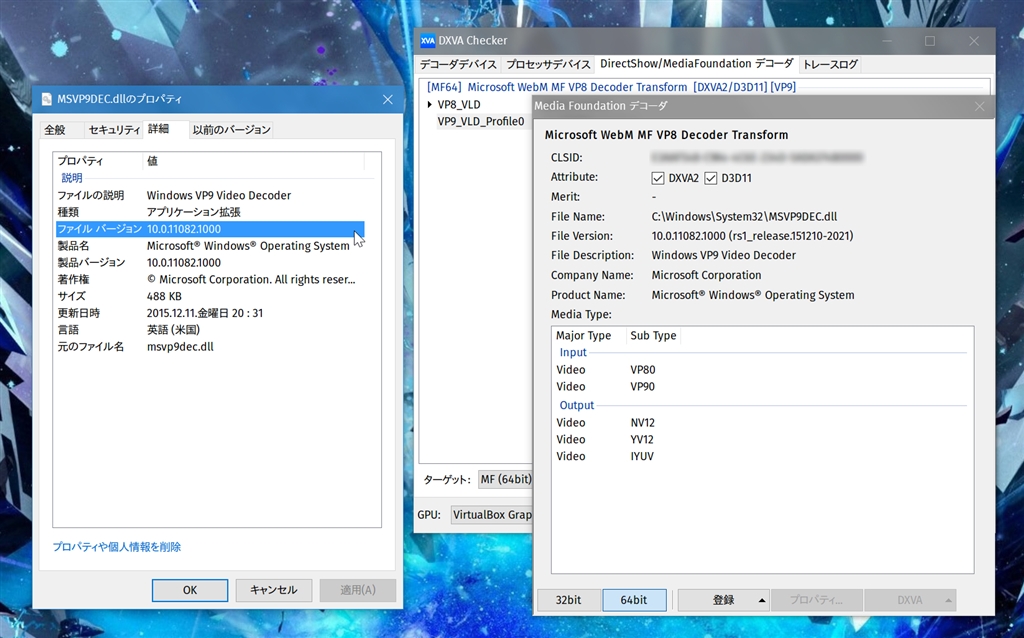1024x638 pixels.
Task: Select the サイズ 488 KB row
Action: [210, 296]
